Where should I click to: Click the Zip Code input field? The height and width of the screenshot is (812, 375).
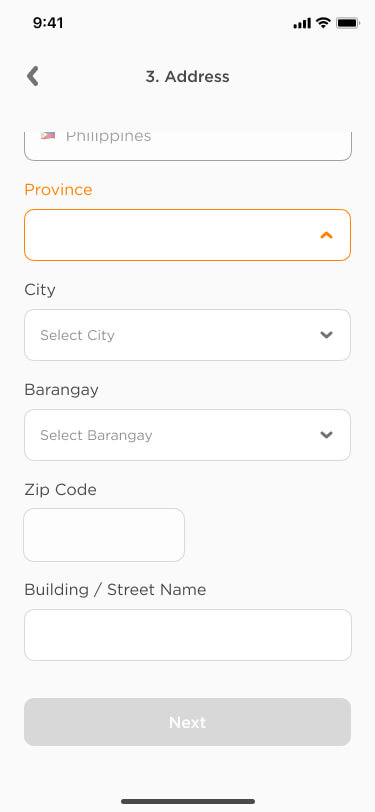(x=104, y=535)
